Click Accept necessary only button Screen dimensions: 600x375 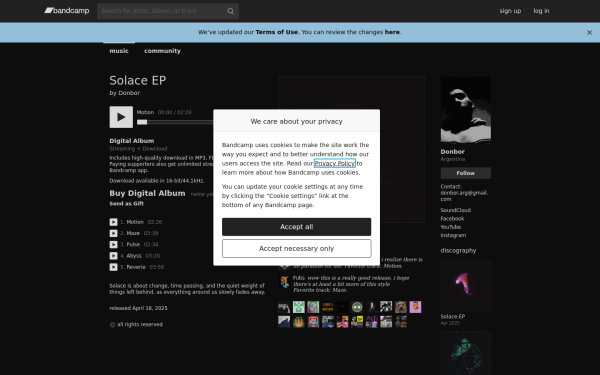(x=297, y=249)
